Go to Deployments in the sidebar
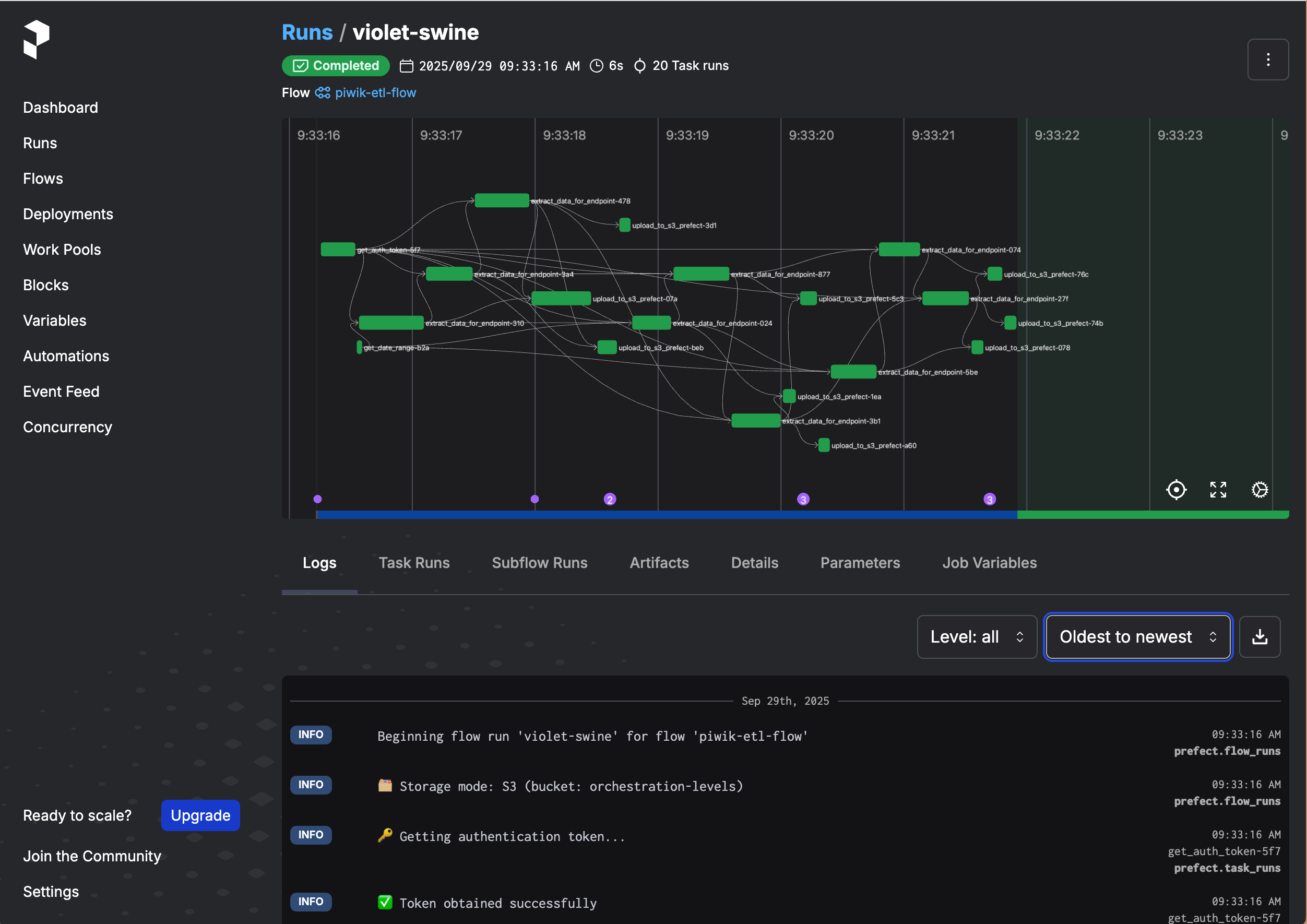 [68, 214]
